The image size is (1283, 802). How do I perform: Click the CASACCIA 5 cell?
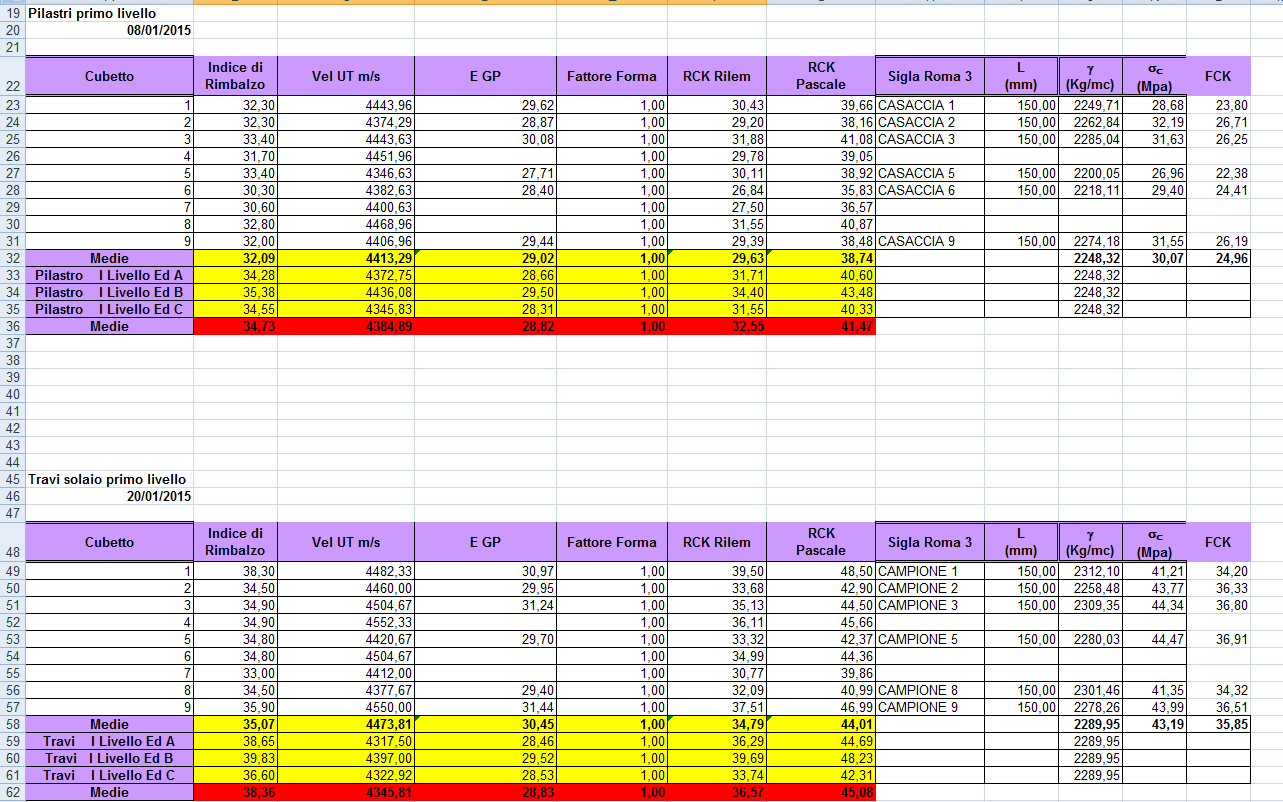click(x=930, y=173)
